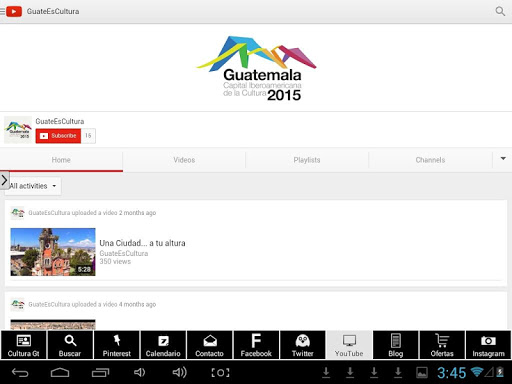The width and height of the screenshot is (512, 384).
Task: Click the YouTube search magnifier icon
Action: pos(500,11)
